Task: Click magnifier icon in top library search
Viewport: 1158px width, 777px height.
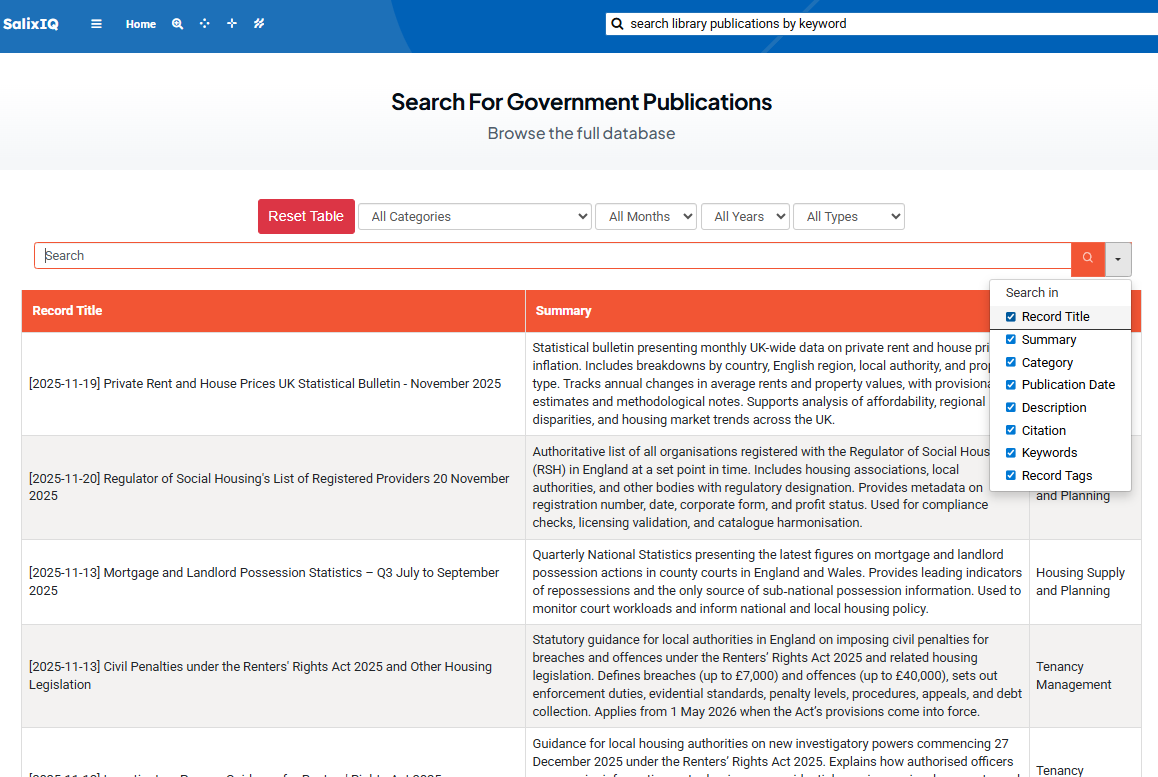Action: click(x=617, y=24)
